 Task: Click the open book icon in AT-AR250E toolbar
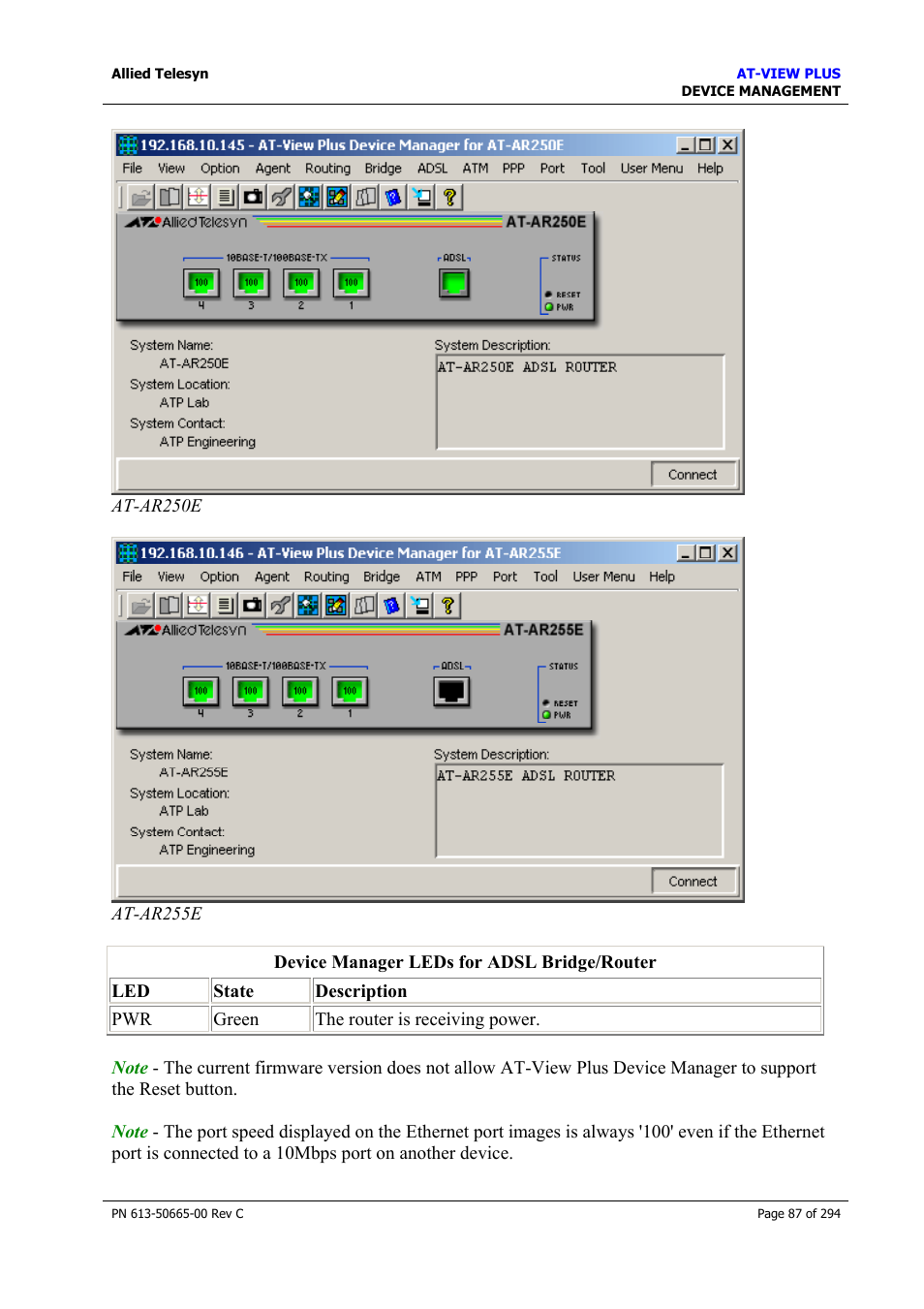pos(169,198)
